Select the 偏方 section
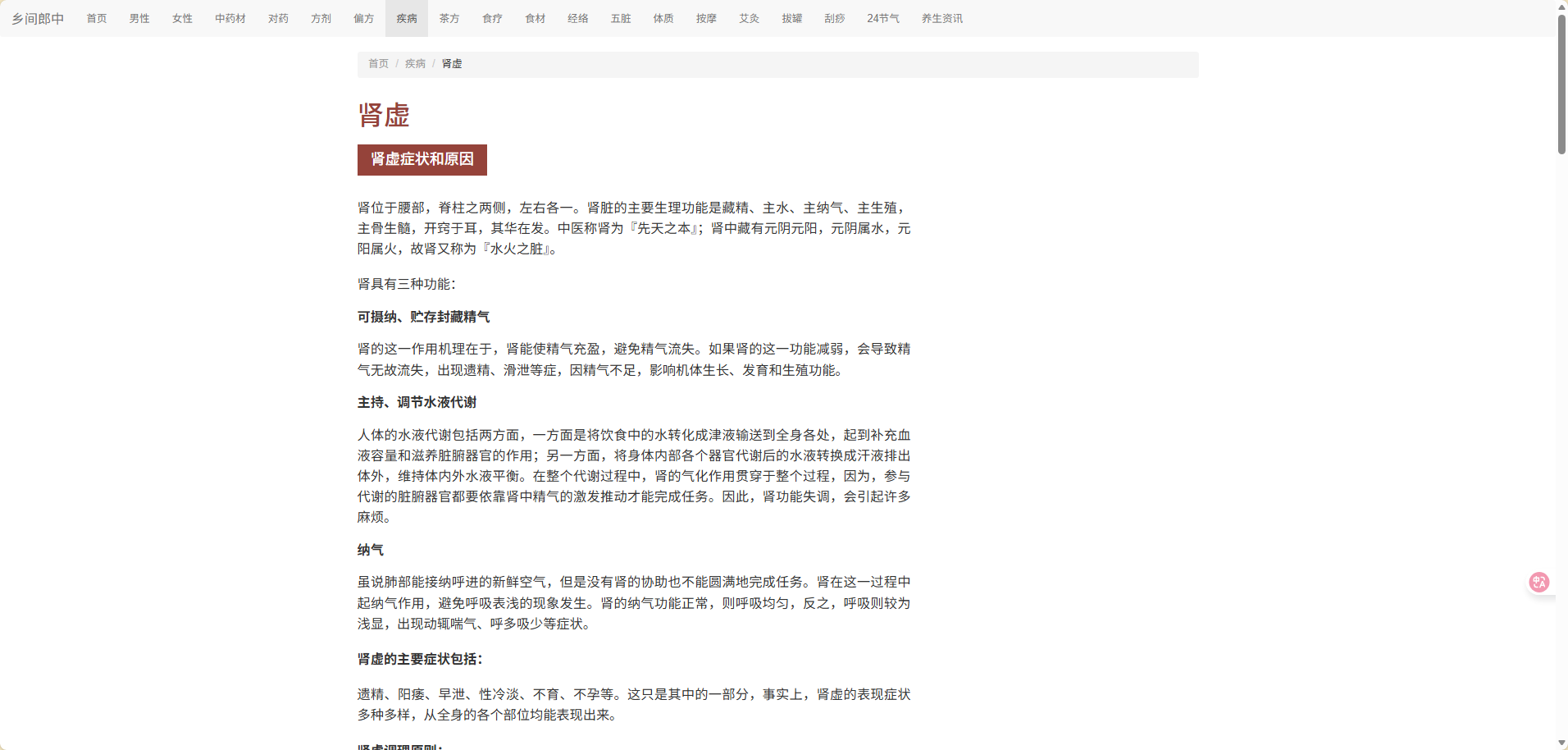Image resolution: width=1568 pixels, height=750 pixels. (362, 18)
